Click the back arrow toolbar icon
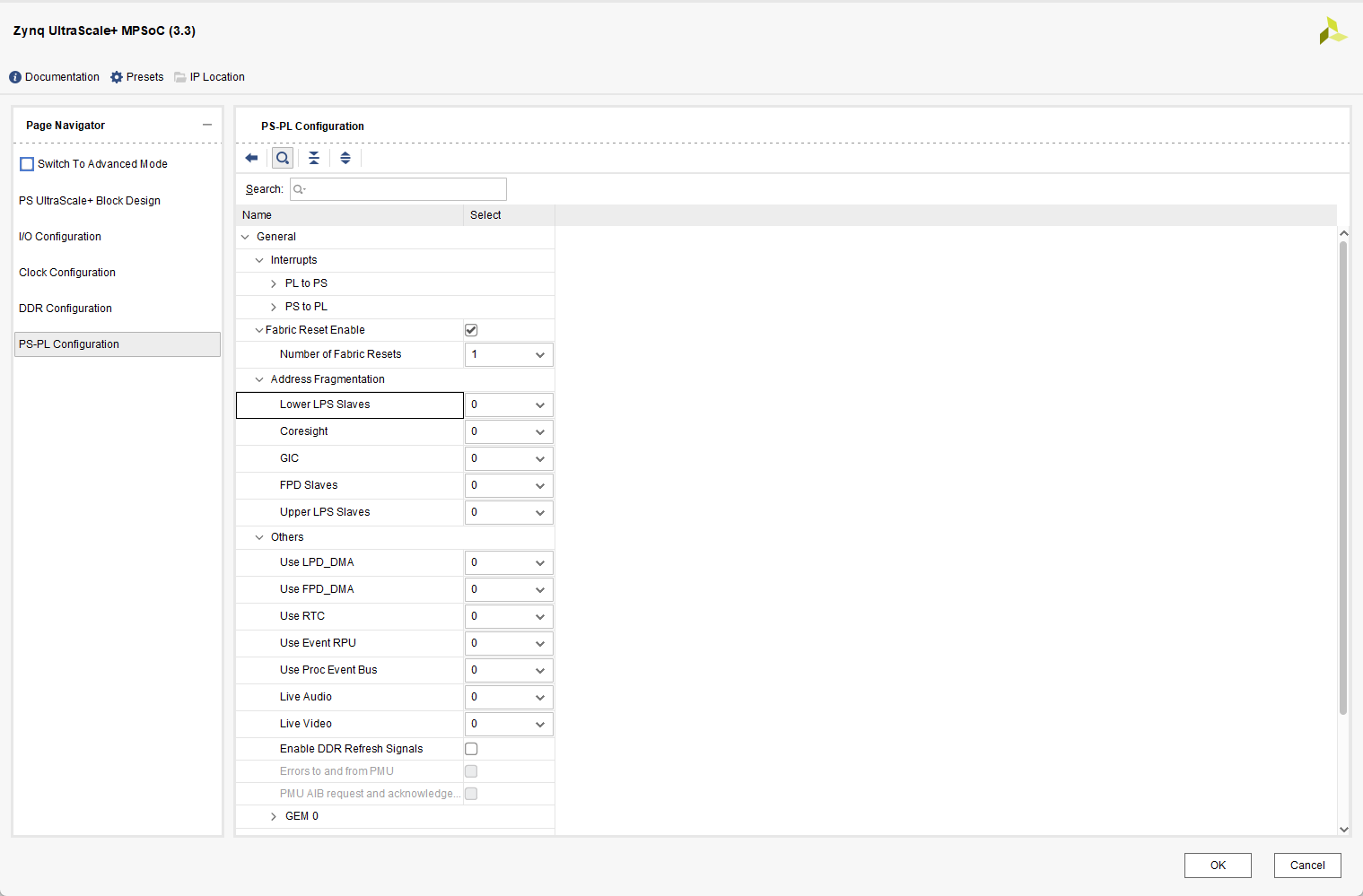 click(x=251, y=158)
